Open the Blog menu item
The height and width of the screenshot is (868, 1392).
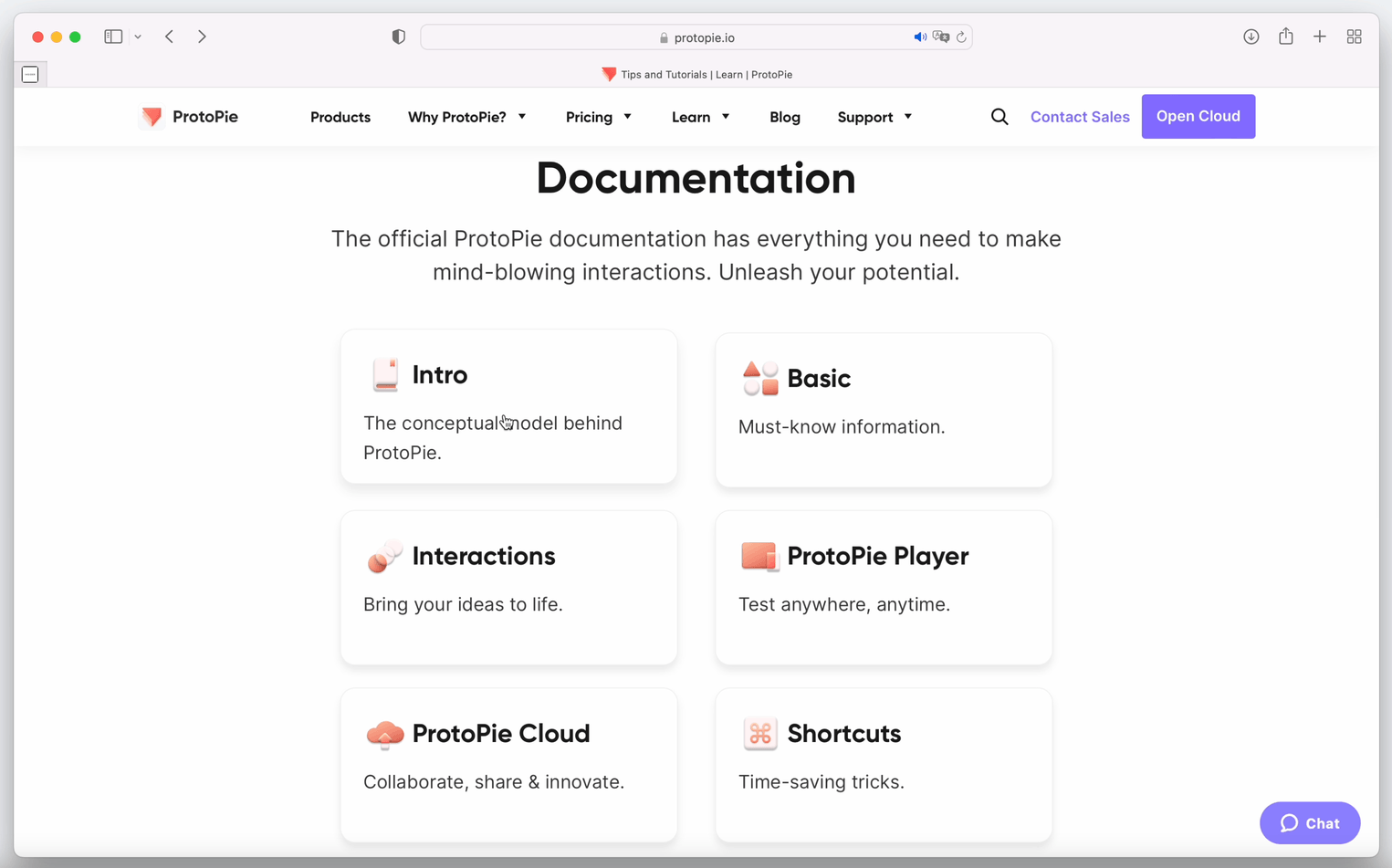pyautogui.click(x=785, y=117)
